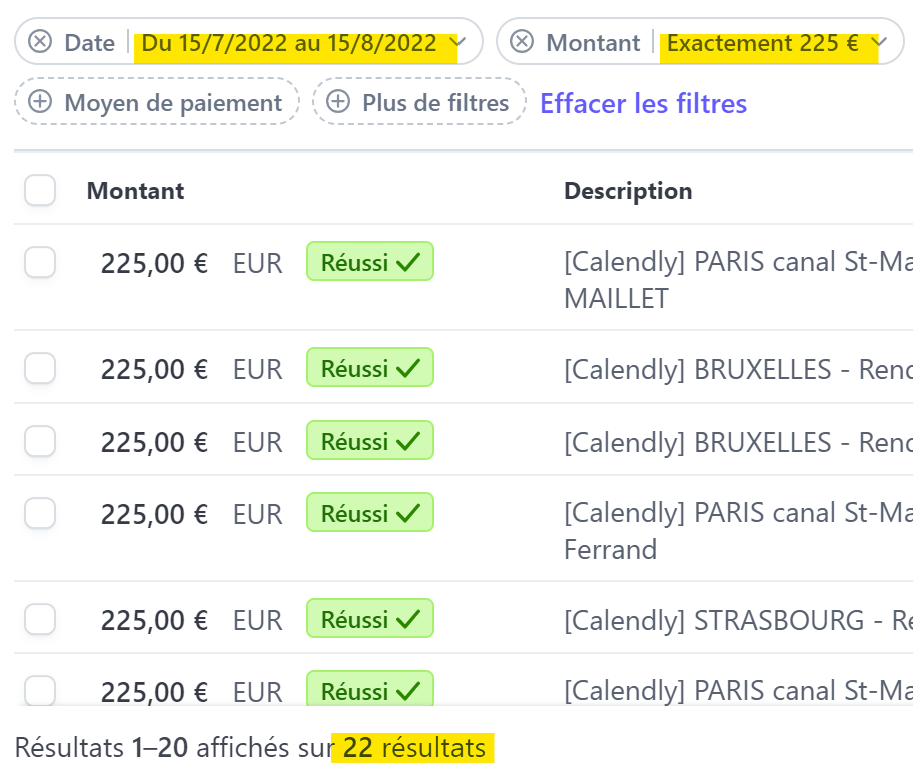This screenshot has height=780, width=914.
Task: Click the Réussi badge on STRASBOURG payment
Action: 369,619
